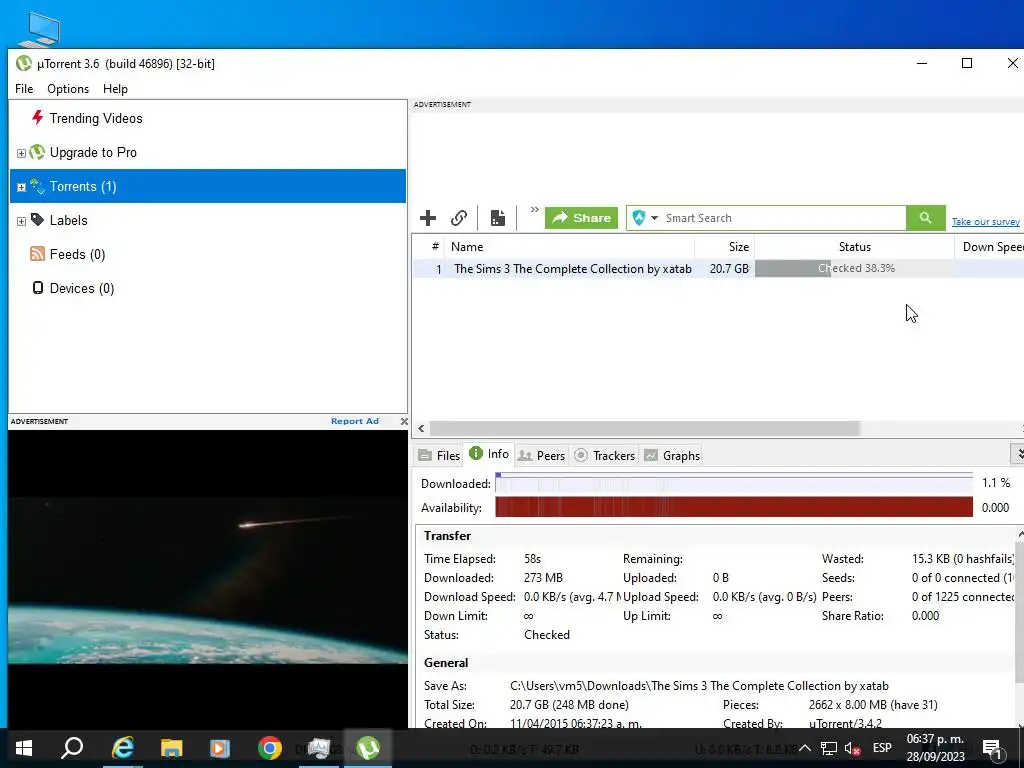Sort torrents by Size column
Screen dimensions: 1024x768
point(724,247)
